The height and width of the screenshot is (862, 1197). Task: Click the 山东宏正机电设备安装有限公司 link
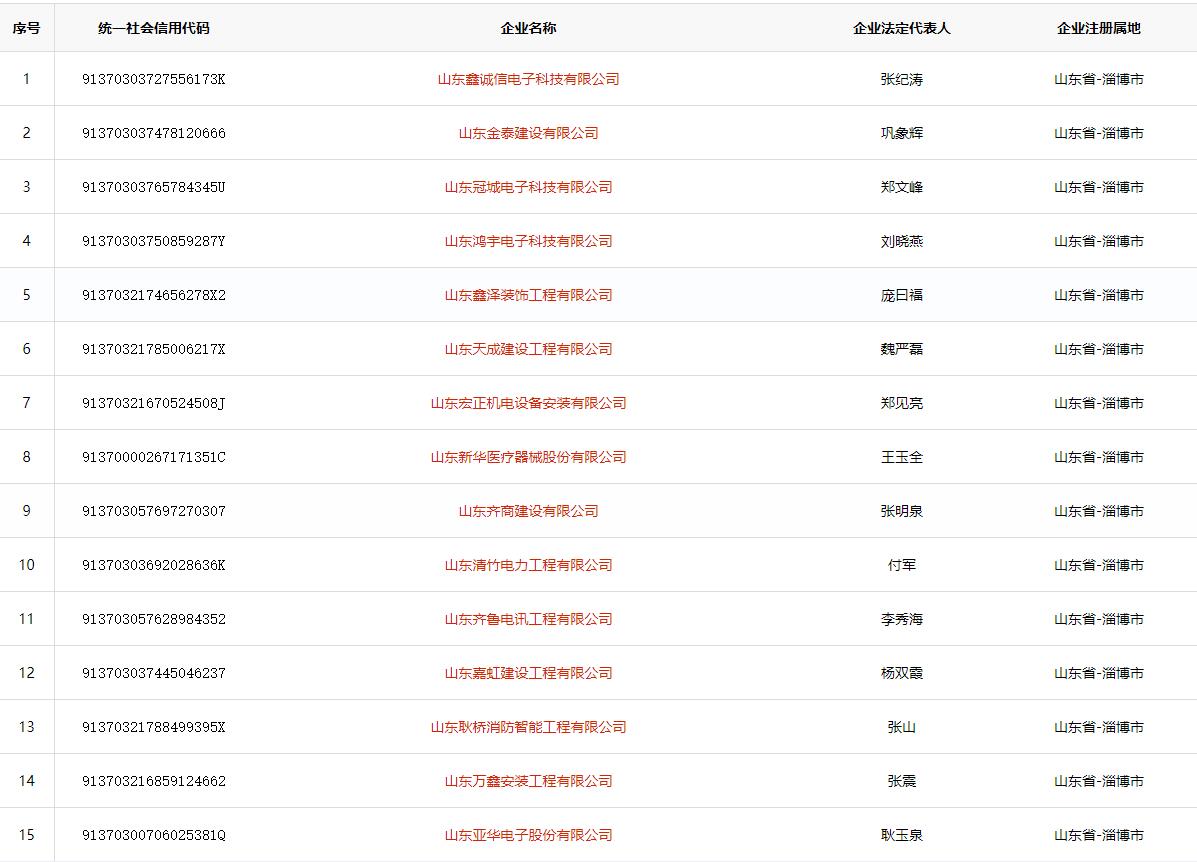(x=528, y=403)
